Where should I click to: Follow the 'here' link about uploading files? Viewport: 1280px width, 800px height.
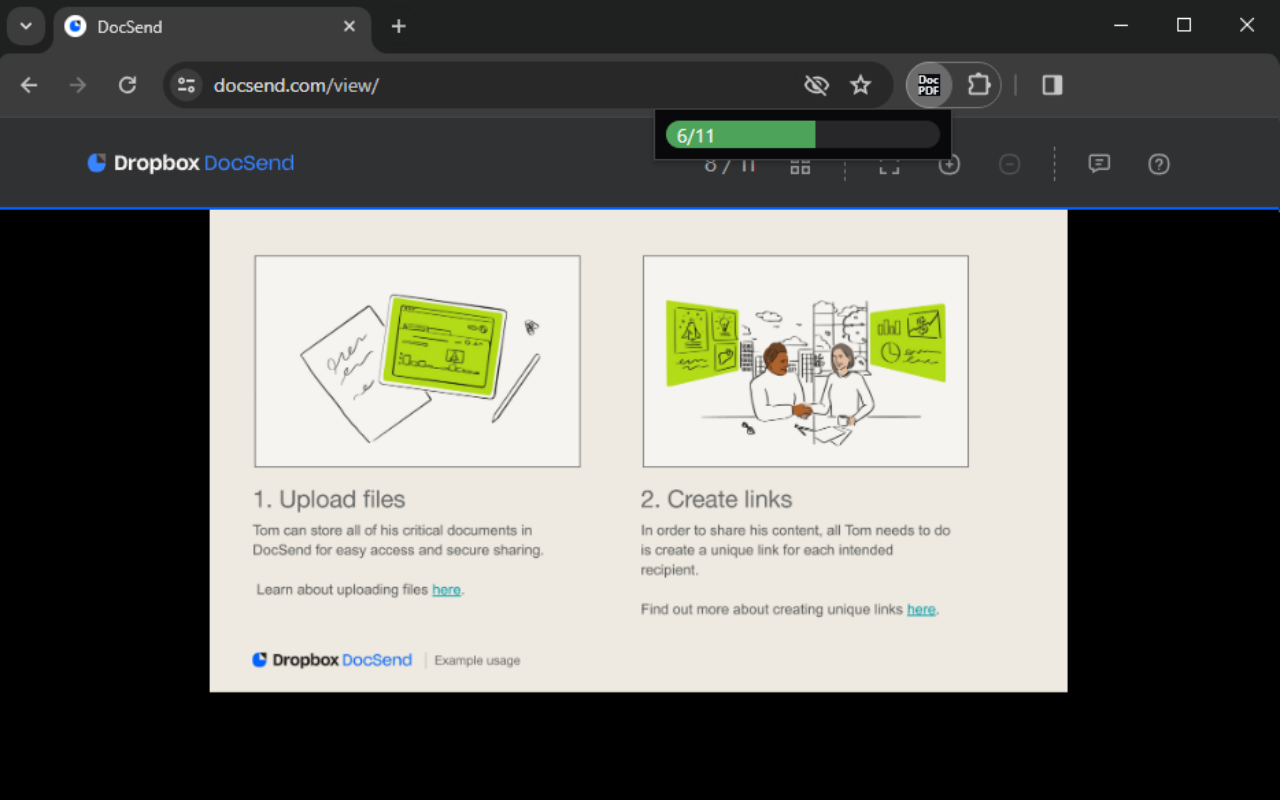click(x=446, y=590)
